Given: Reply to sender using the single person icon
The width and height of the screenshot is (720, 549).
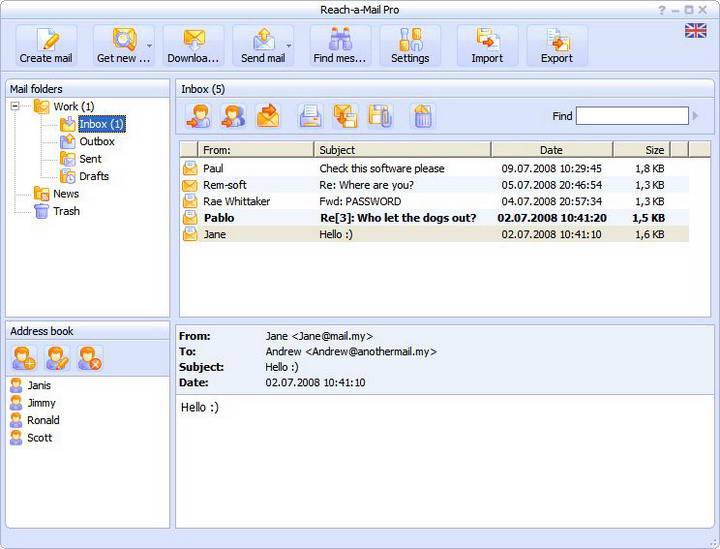Looking at the screenshot, I should tap(198, 116).
